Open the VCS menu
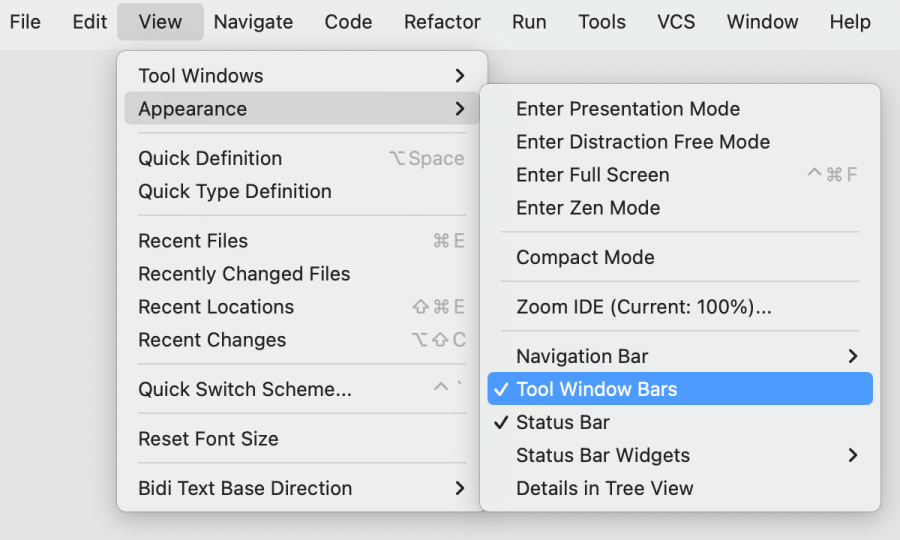 tap(676, 21)
